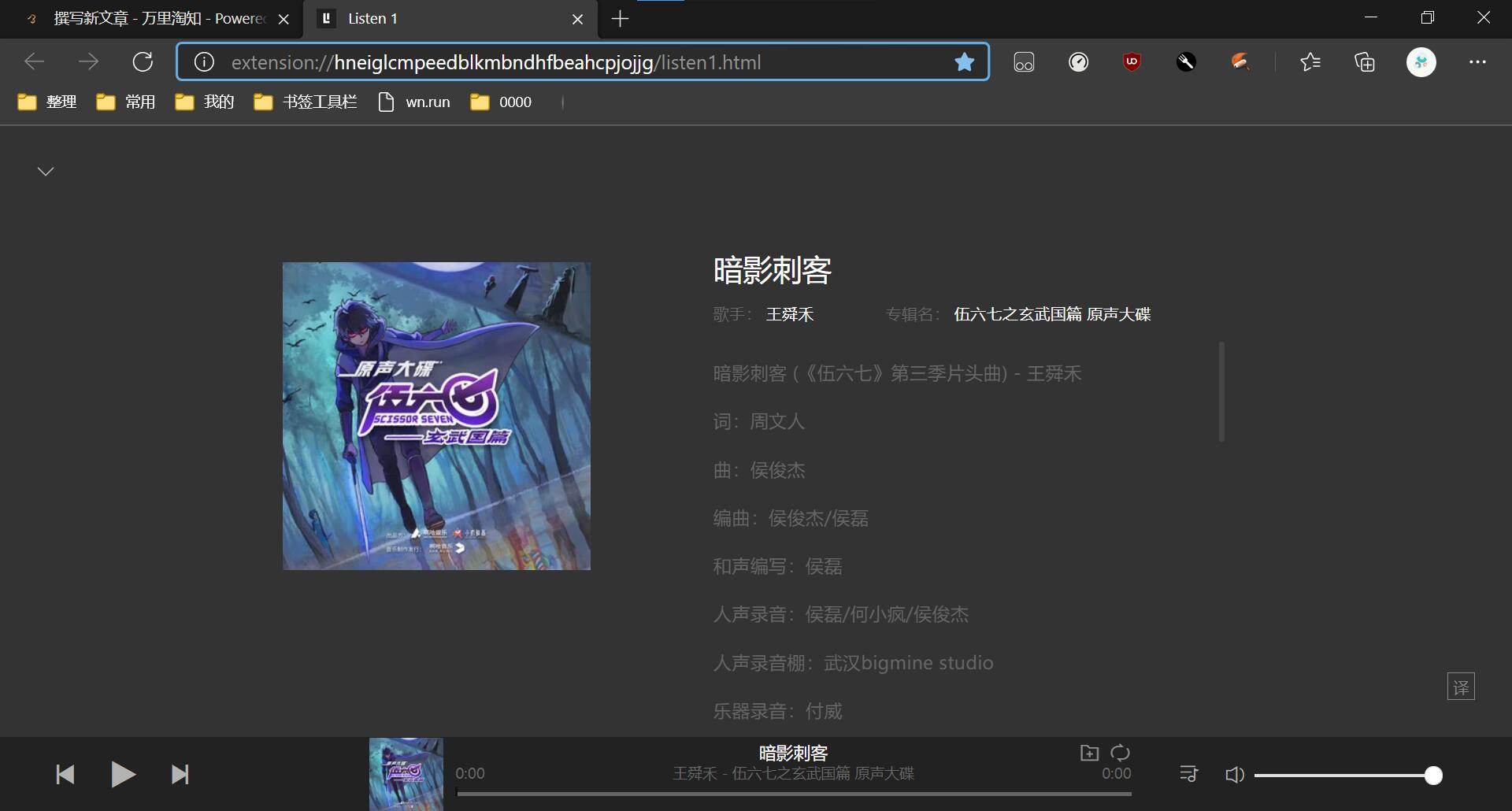Viewport: 1512px width, 811px height.
Task: Open the 我的 bookmarks folder
Action: [x=205, y=102]
